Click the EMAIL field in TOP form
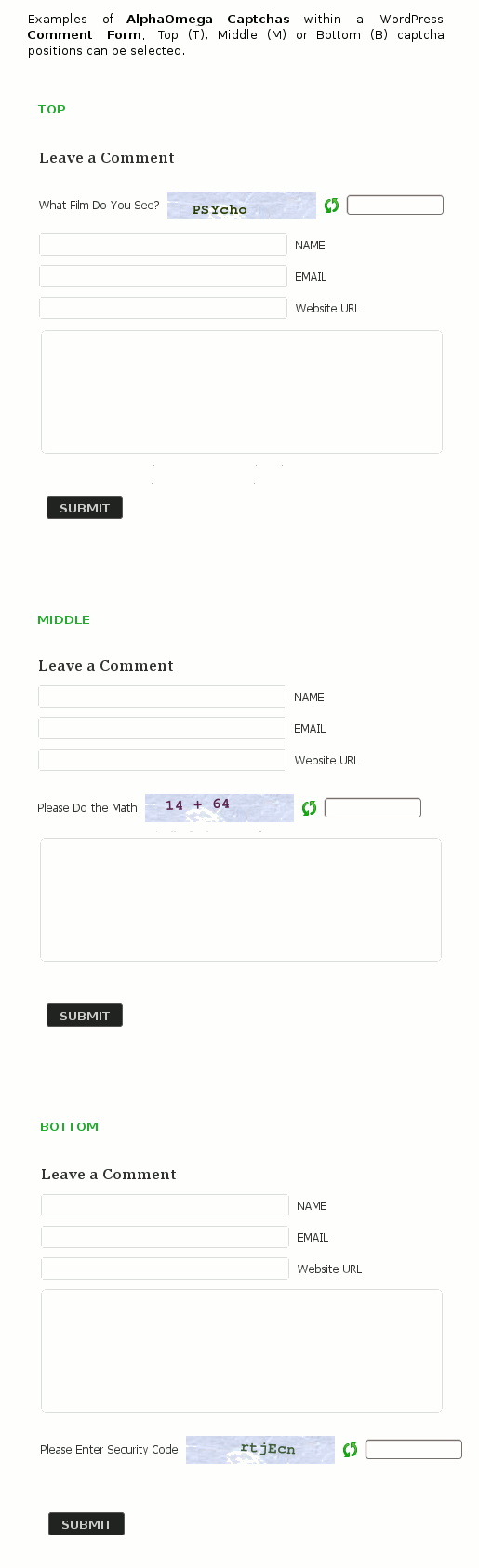This screenshot has width=479, height=1568. (x=163, y=276)
